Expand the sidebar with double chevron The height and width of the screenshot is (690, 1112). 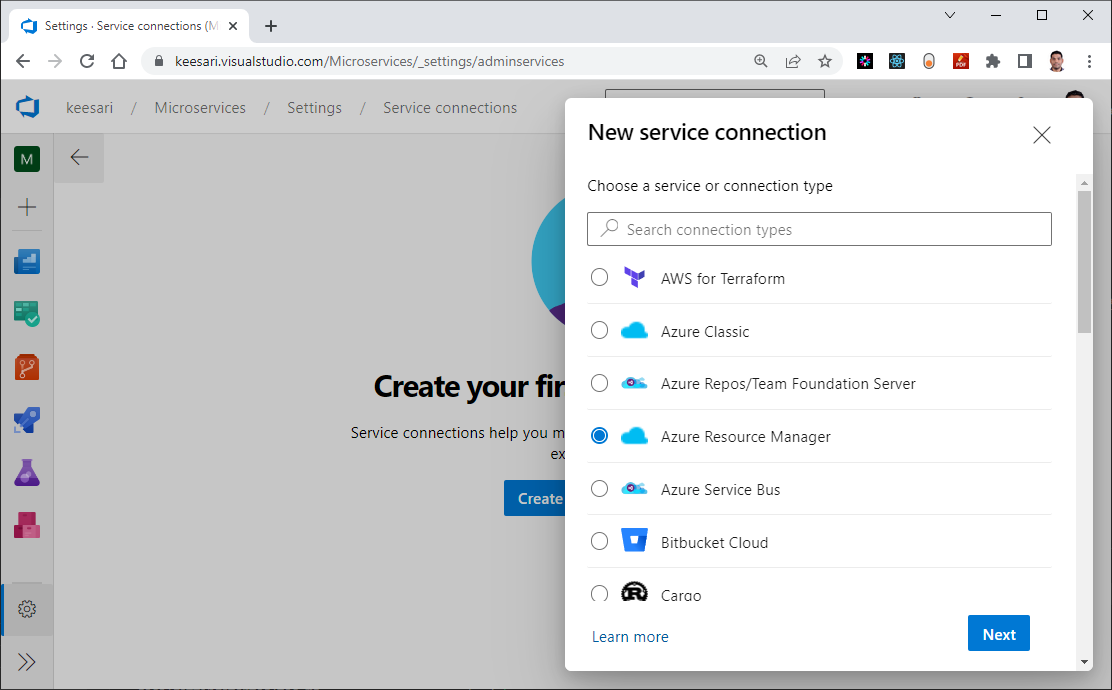coord(27,662)
